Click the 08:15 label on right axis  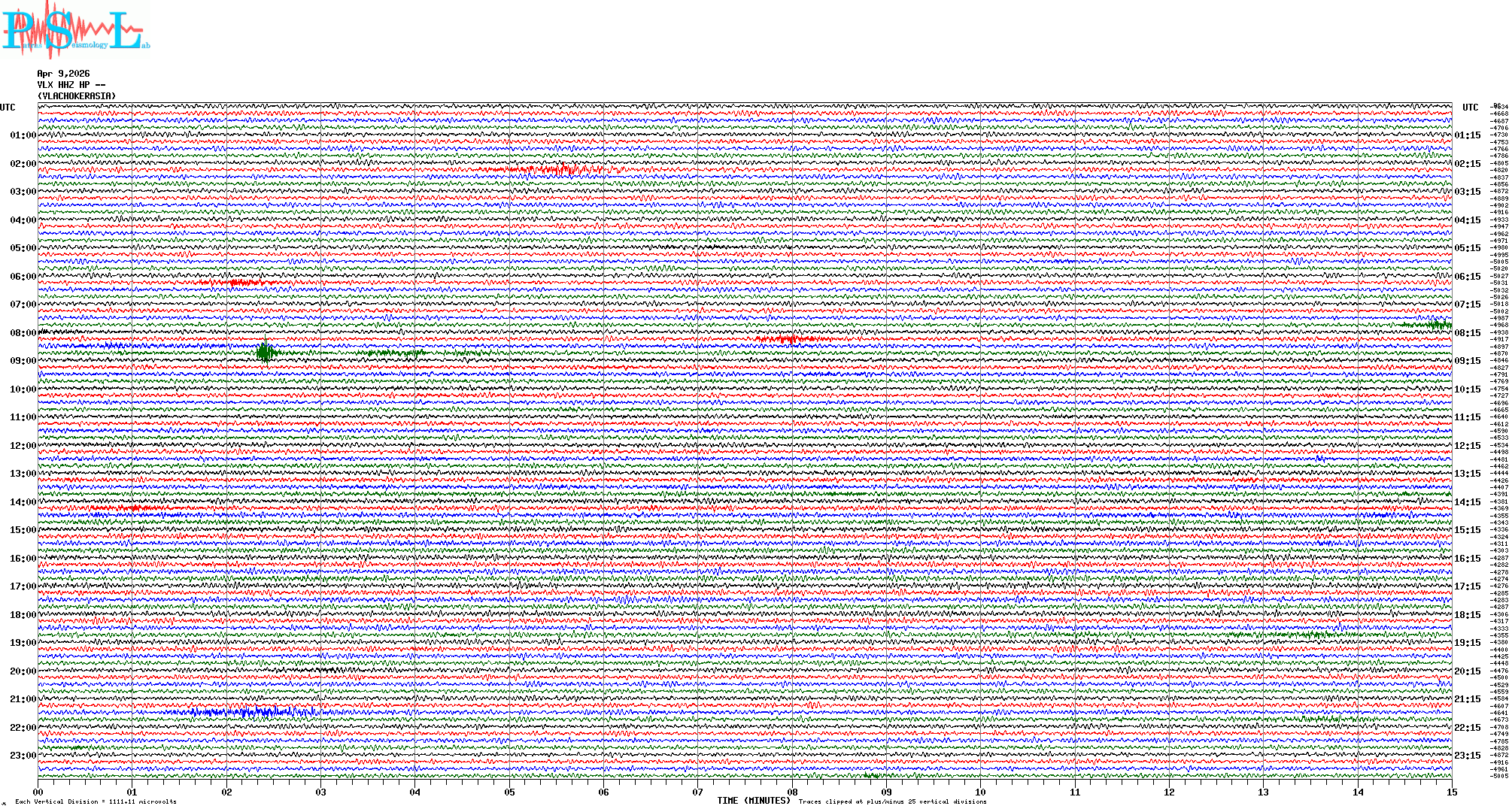tap(1468, 333)
